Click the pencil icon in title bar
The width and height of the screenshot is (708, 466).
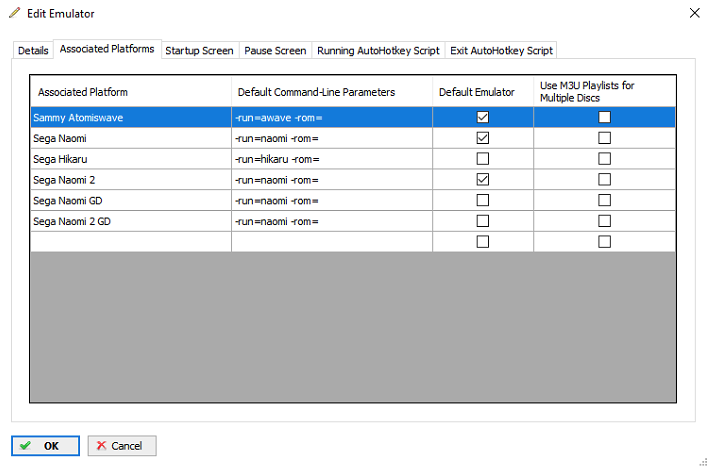coord(14,13)
